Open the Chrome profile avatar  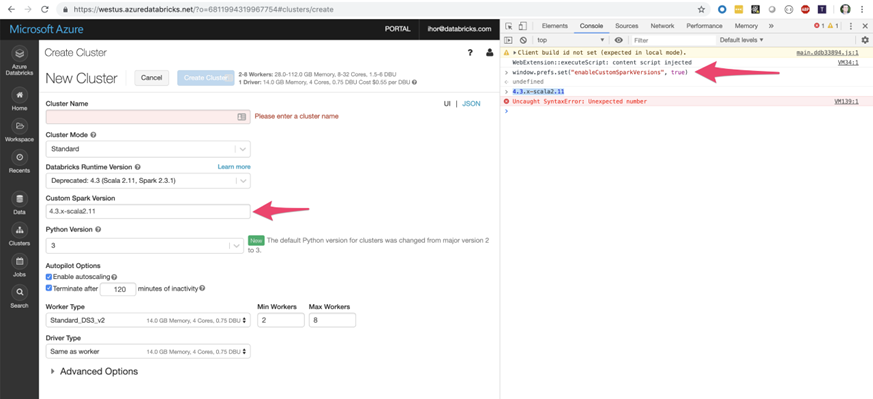[845, 9]
